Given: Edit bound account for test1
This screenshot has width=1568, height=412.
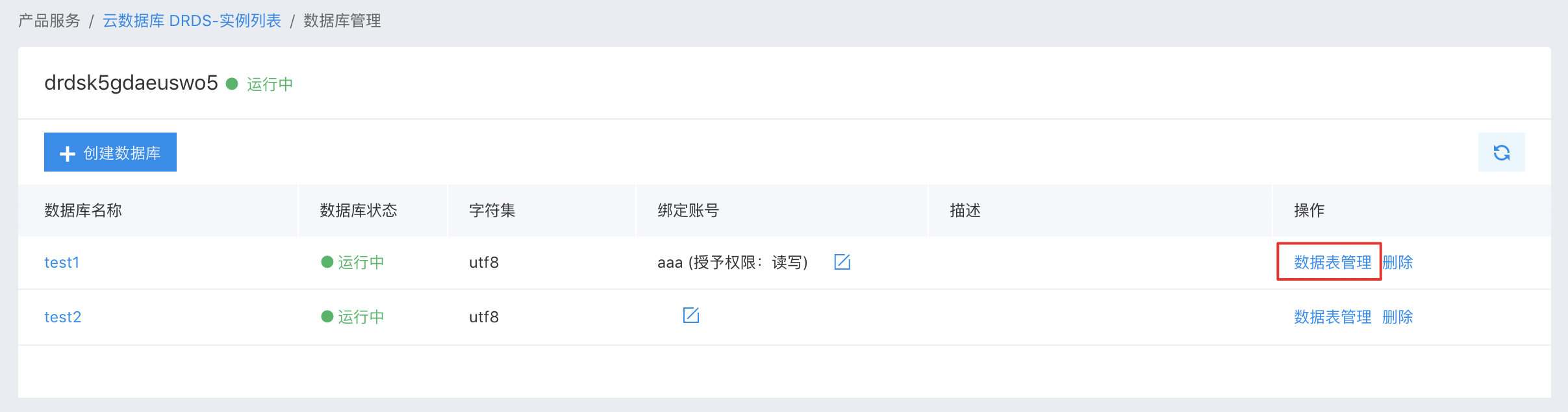Looking at the screenshot, I should click(x=842, y=262).
